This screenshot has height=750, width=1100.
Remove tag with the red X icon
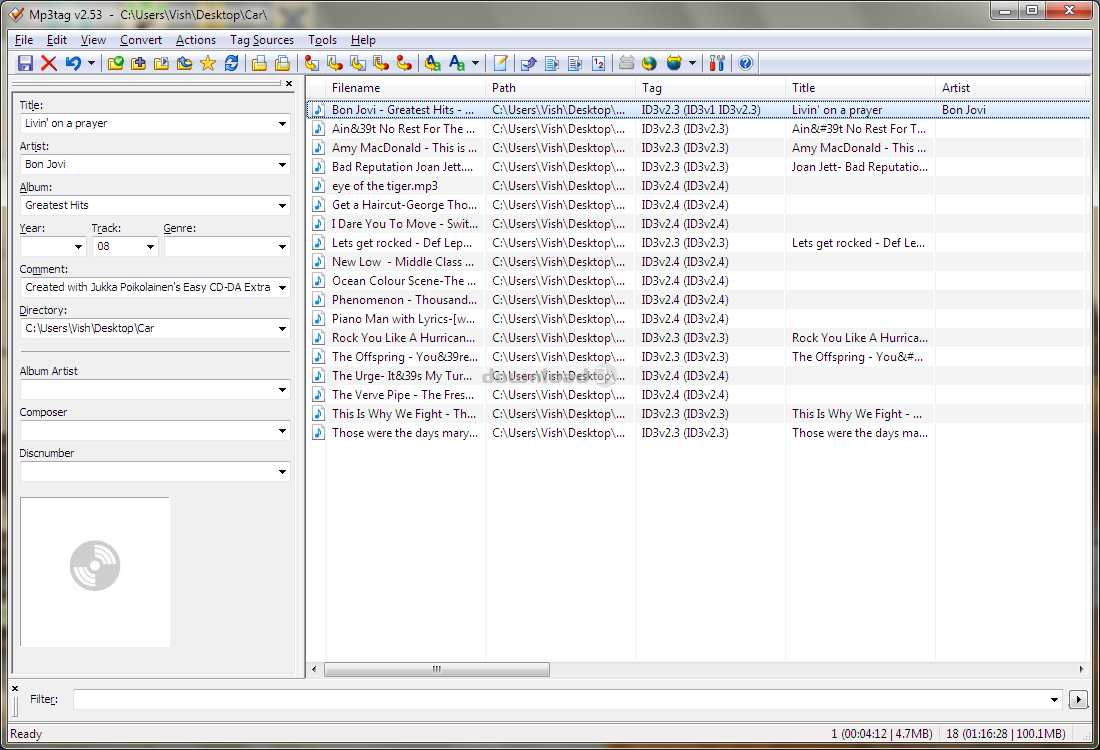point(48,63)
